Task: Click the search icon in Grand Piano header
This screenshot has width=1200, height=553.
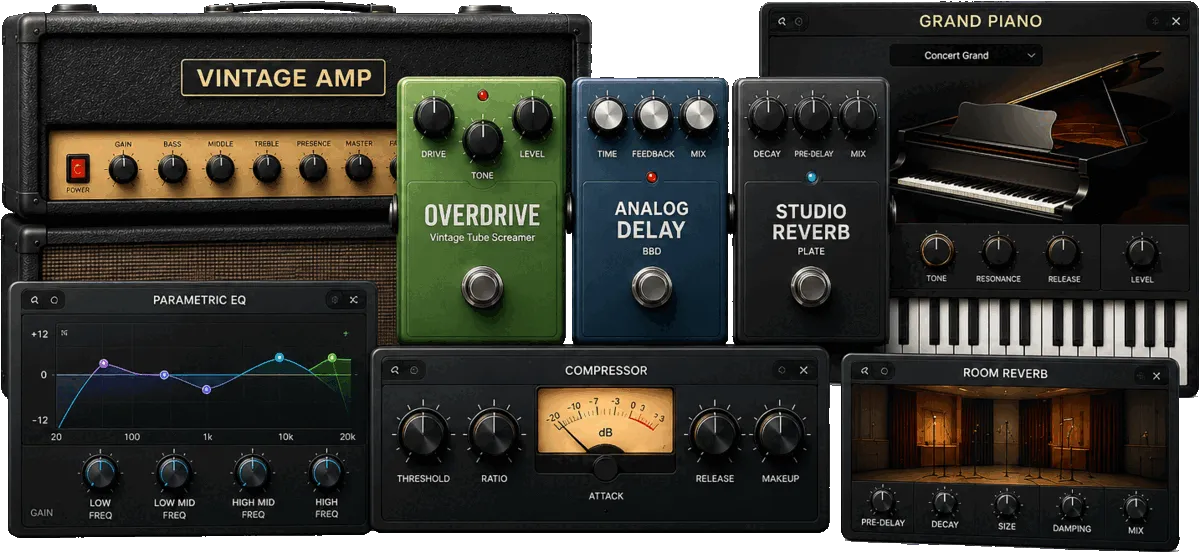Action: (783, 21)
